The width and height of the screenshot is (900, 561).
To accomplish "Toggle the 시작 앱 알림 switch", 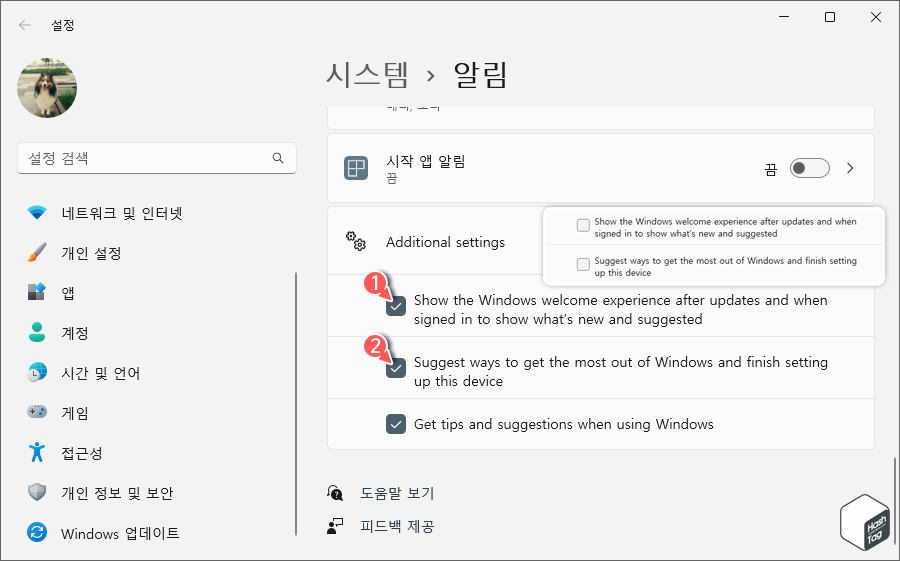I will tap(809, 168).
